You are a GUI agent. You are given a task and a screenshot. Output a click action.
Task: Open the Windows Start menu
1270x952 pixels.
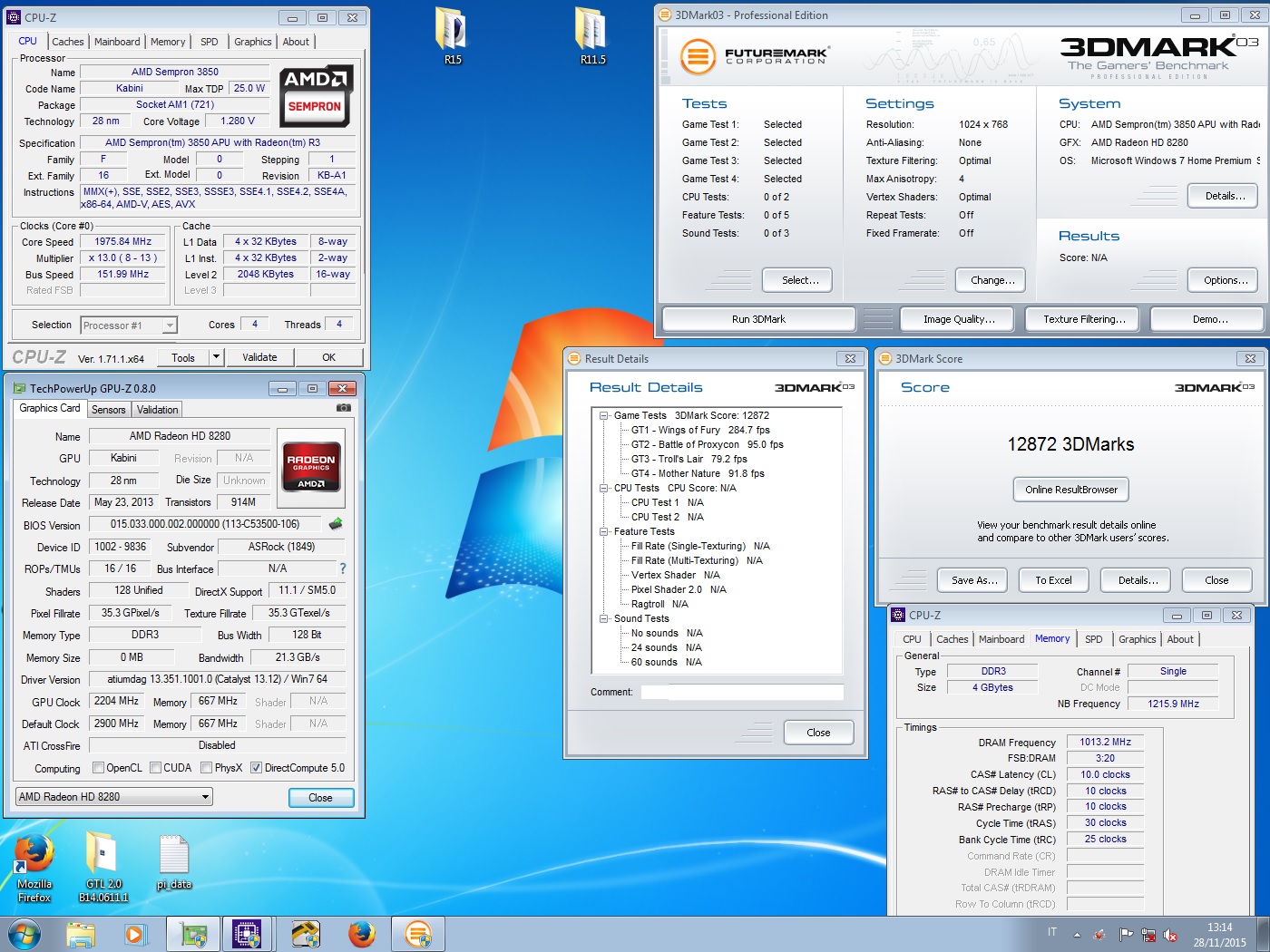[24, 934]
